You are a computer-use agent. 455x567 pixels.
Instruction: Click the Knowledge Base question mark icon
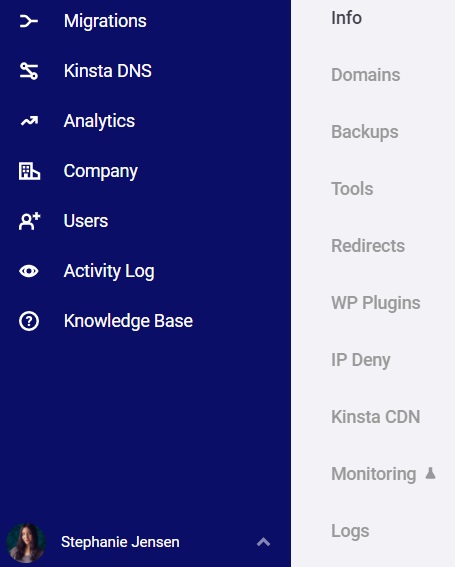tap(29, 321)
